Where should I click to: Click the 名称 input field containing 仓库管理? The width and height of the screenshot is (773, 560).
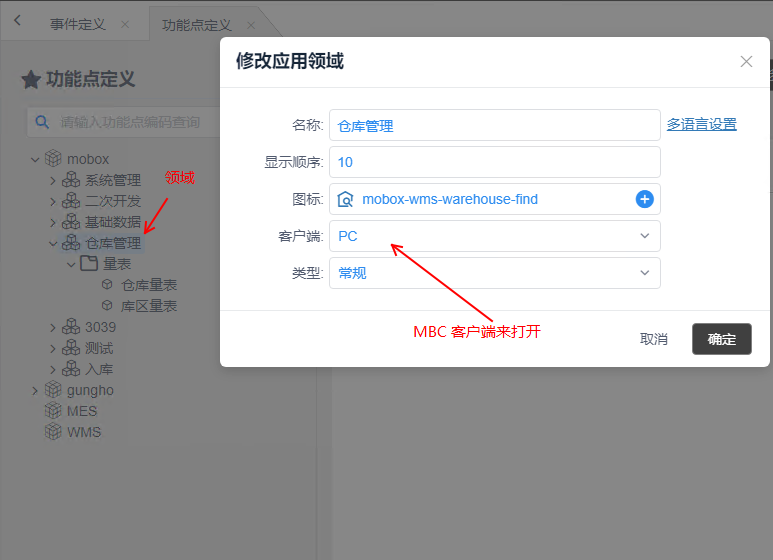click(x=494, y=126)
